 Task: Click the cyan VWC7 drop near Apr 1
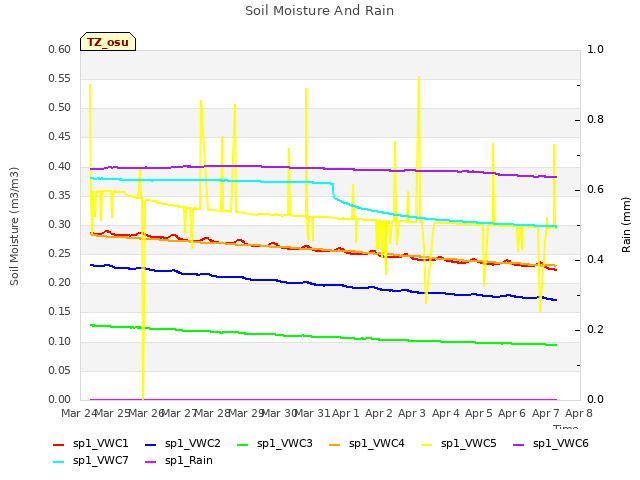coord(333,191)
